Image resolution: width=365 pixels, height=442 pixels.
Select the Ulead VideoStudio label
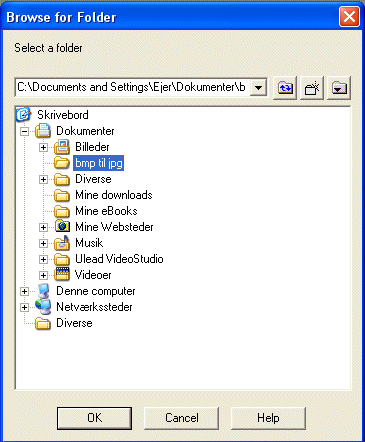pos(119,259)
